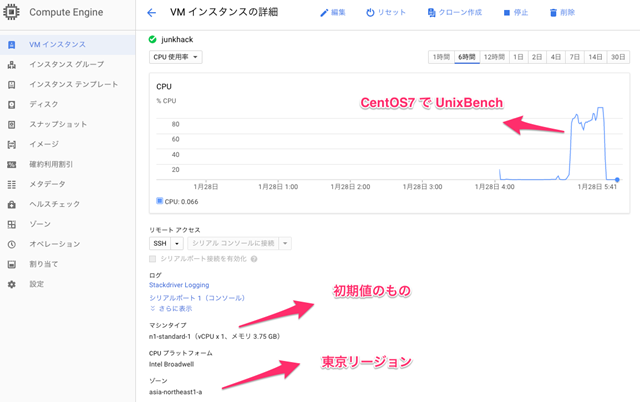Open スナップショット snapshots sidebar icon
Screen dimensions: 640x402
pyautogui.click(x=11, y=124)
